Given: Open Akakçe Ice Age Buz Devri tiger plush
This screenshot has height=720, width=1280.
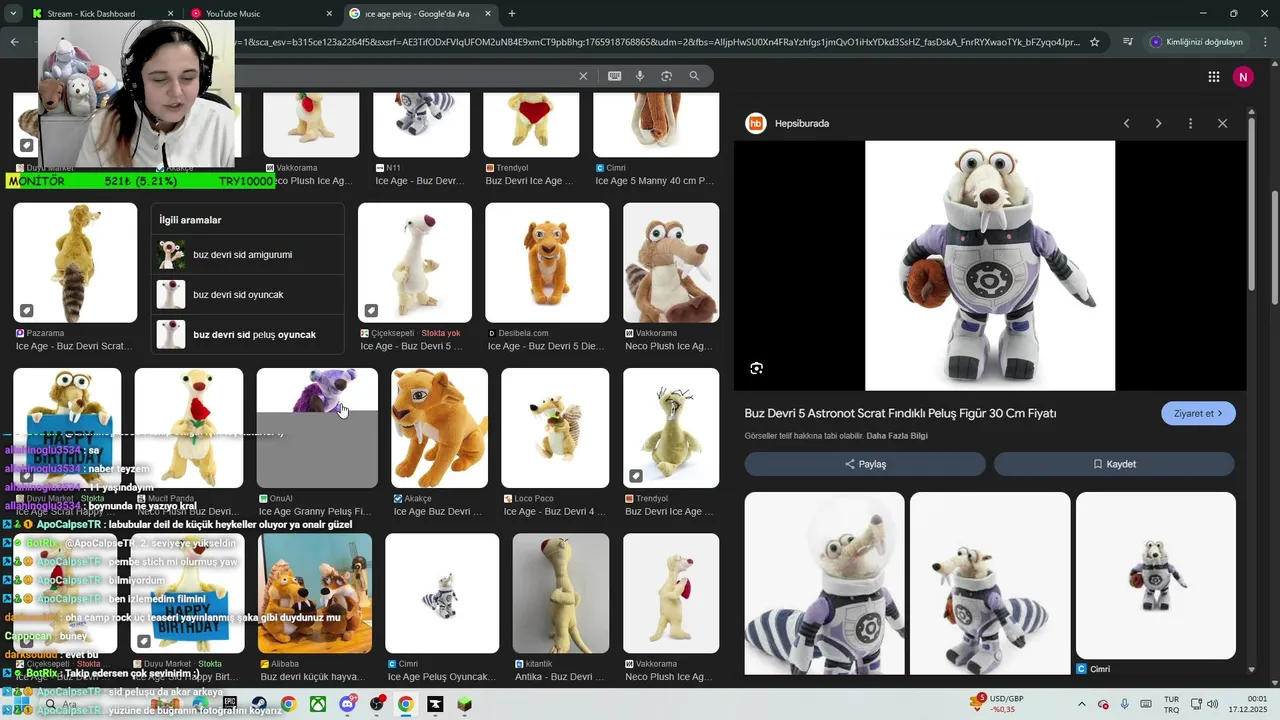Looking at the screenshot, I should click(439, 428).
